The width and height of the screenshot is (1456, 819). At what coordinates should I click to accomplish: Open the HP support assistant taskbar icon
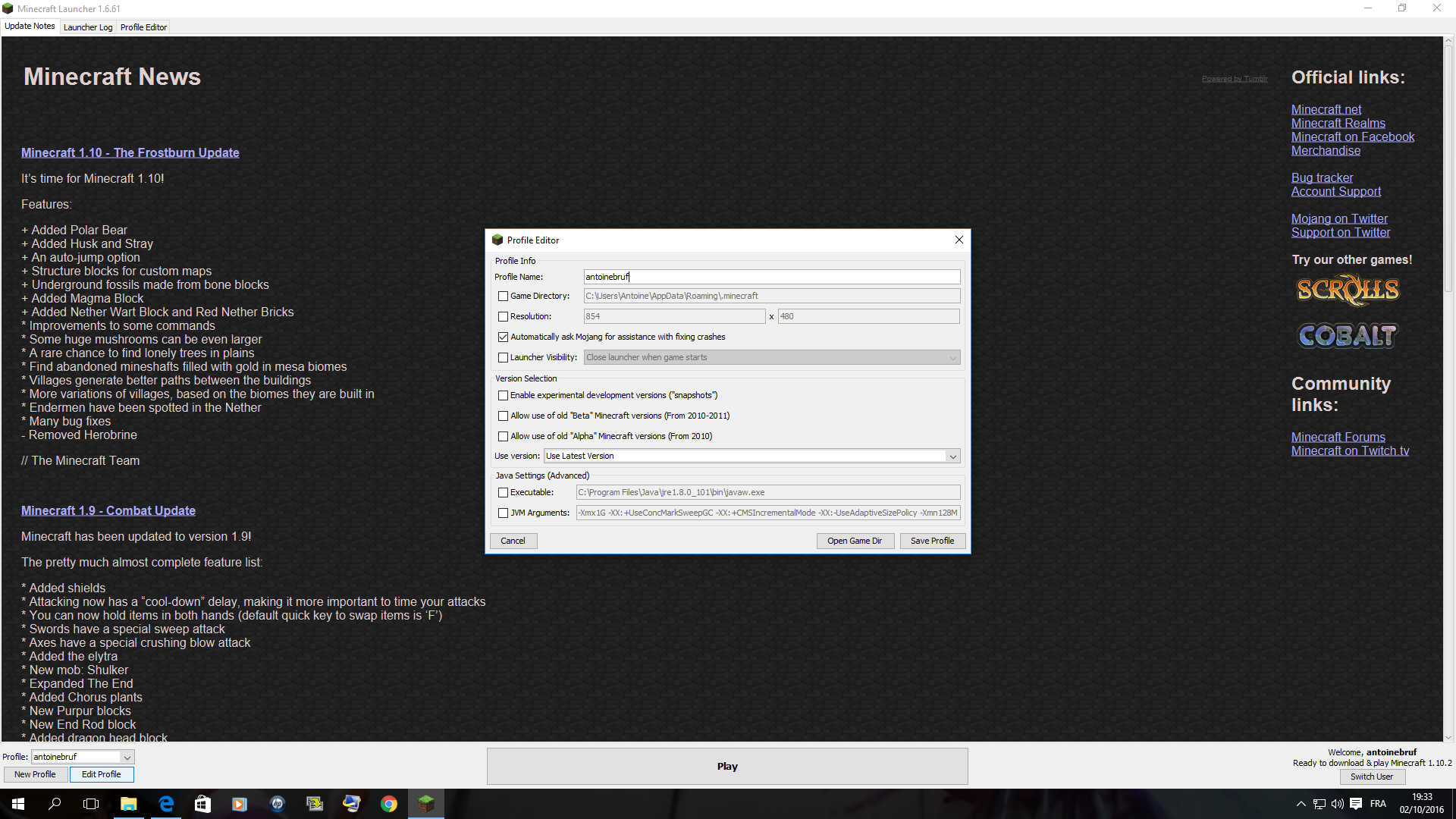[x=278, y=804]
